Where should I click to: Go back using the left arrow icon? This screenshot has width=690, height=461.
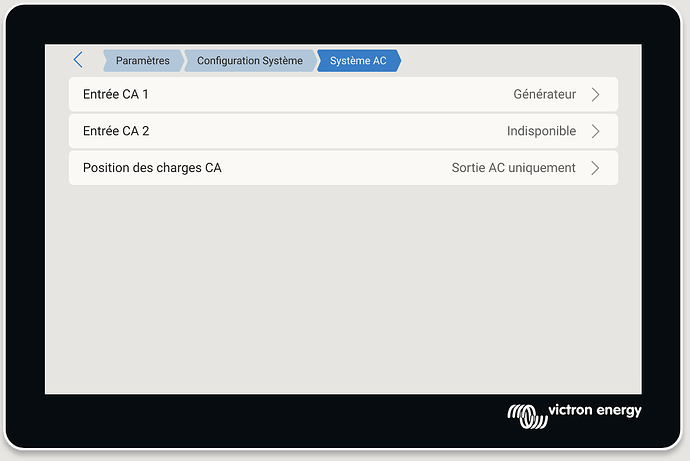(78, 60)
